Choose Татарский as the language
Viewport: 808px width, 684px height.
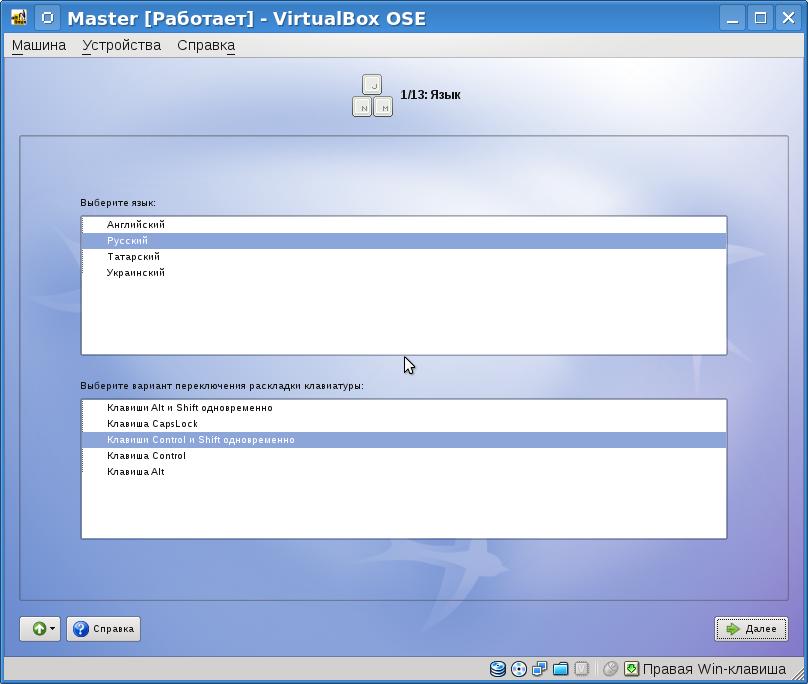(x=133, y=257)
